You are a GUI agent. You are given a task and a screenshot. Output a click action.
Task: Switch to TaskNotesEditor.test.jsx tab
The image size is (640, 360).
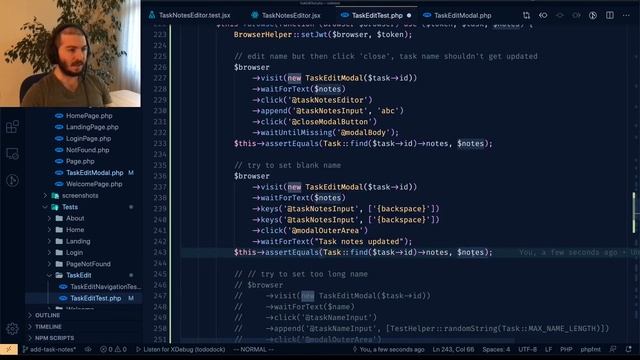click(194, 16)
